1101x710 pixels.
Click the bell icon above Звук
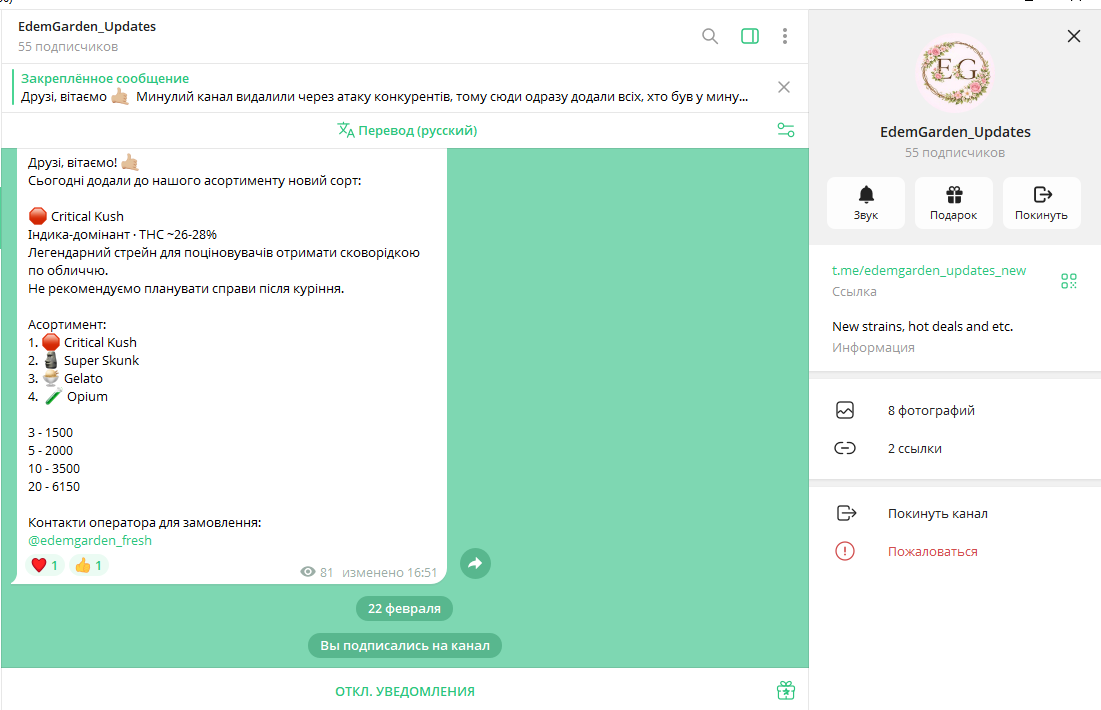tap(866, 194)
